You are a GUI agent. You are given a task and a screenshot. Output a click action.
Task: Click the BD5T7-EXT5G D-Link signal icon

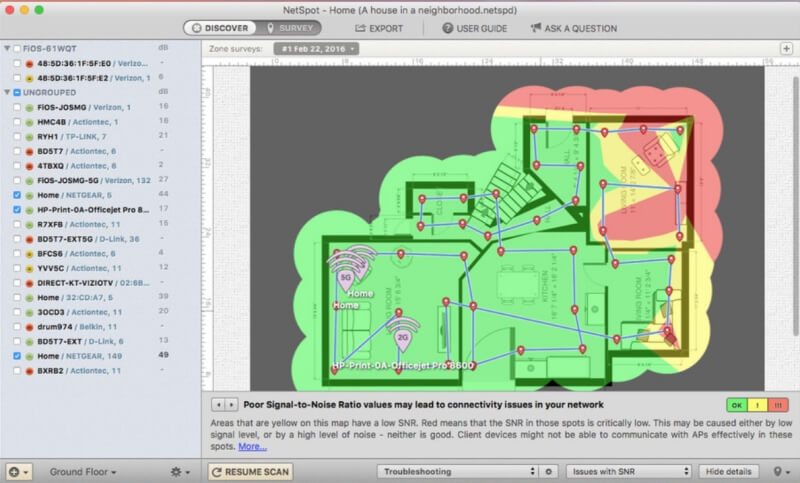[x=30, y=239]
